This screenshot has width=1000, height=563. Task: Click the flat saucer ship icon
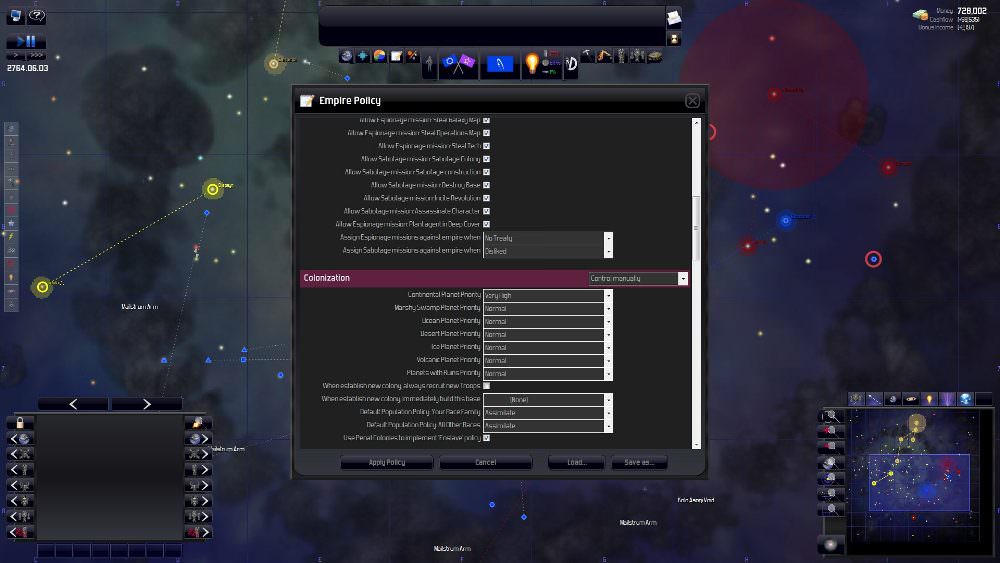[654, 57]
